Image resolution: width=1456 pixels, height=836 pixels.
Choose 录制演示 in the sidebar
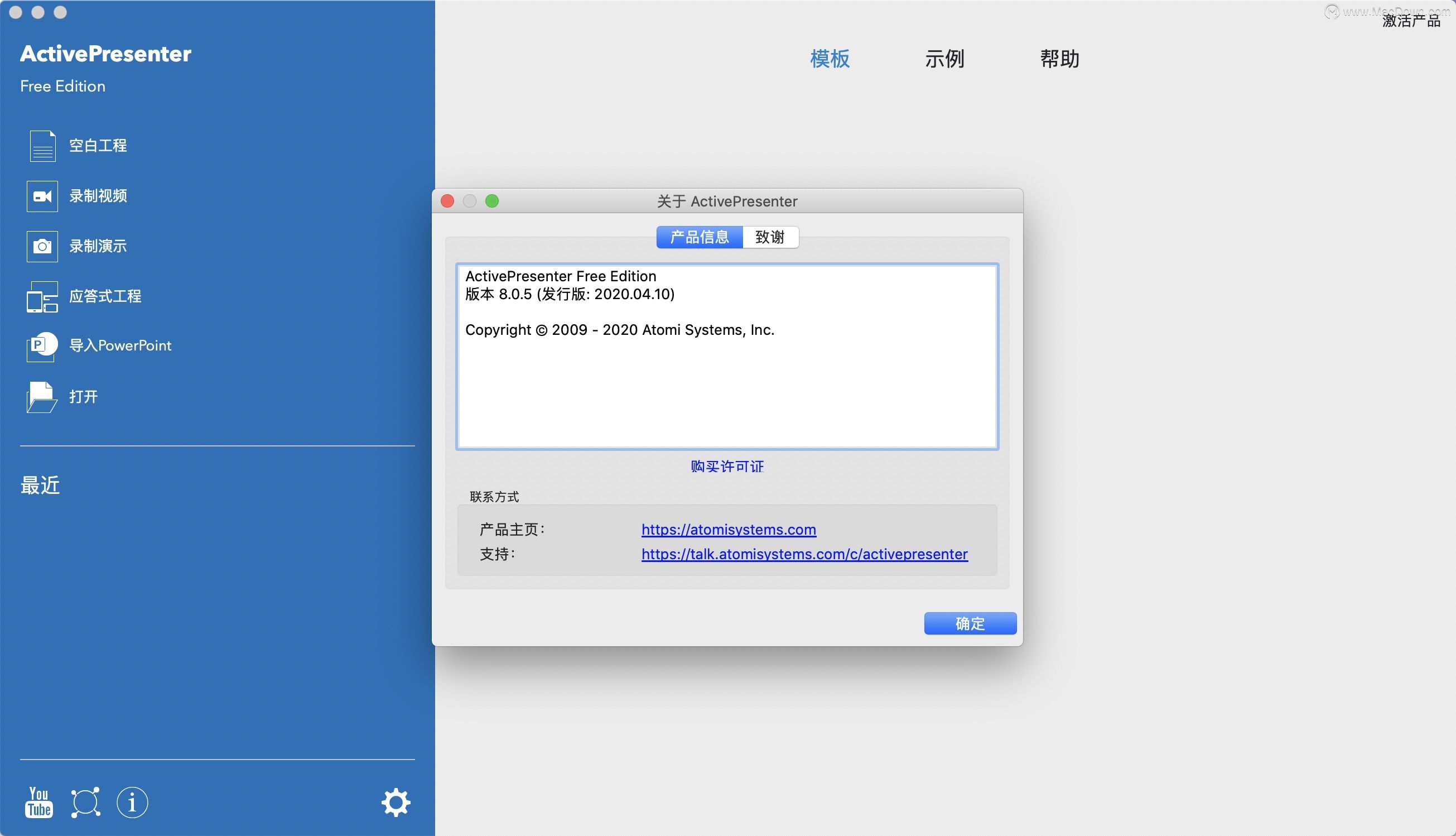(98, 246)
